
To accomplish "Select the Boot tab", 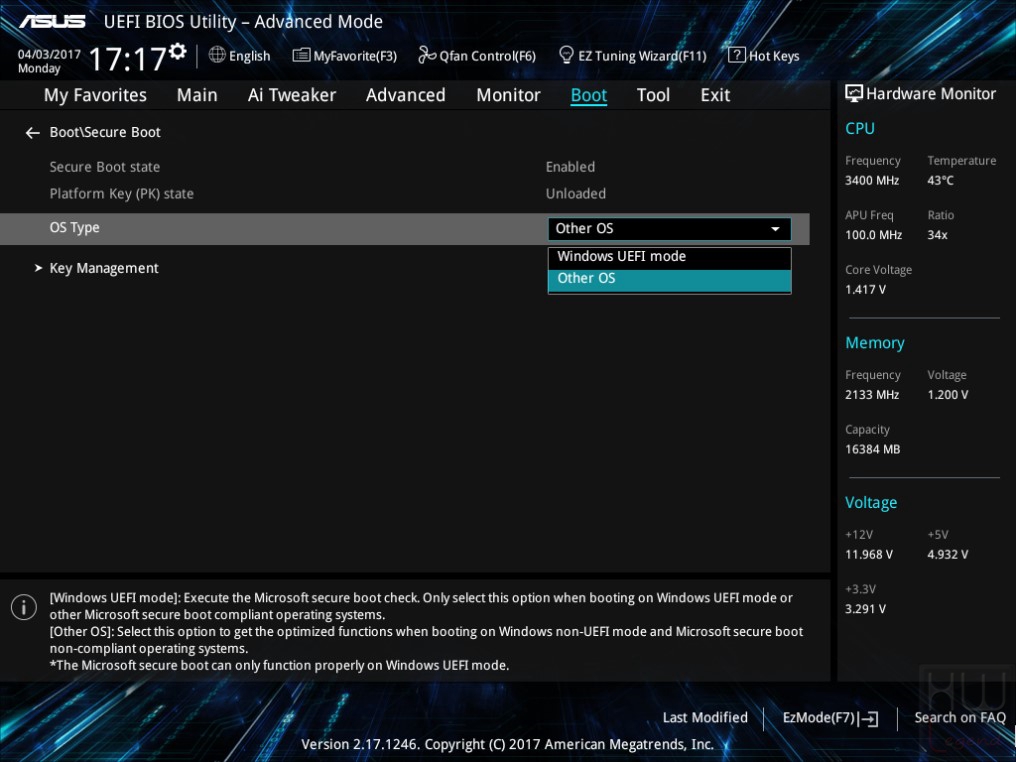I will 588,95.
